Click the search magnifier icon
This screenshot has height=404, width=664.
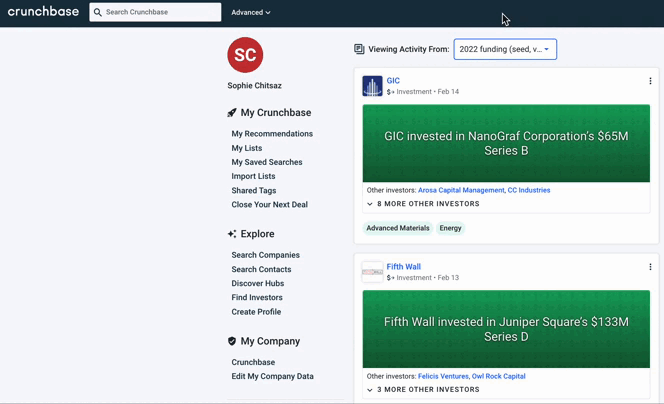click(x=97, y=12)
